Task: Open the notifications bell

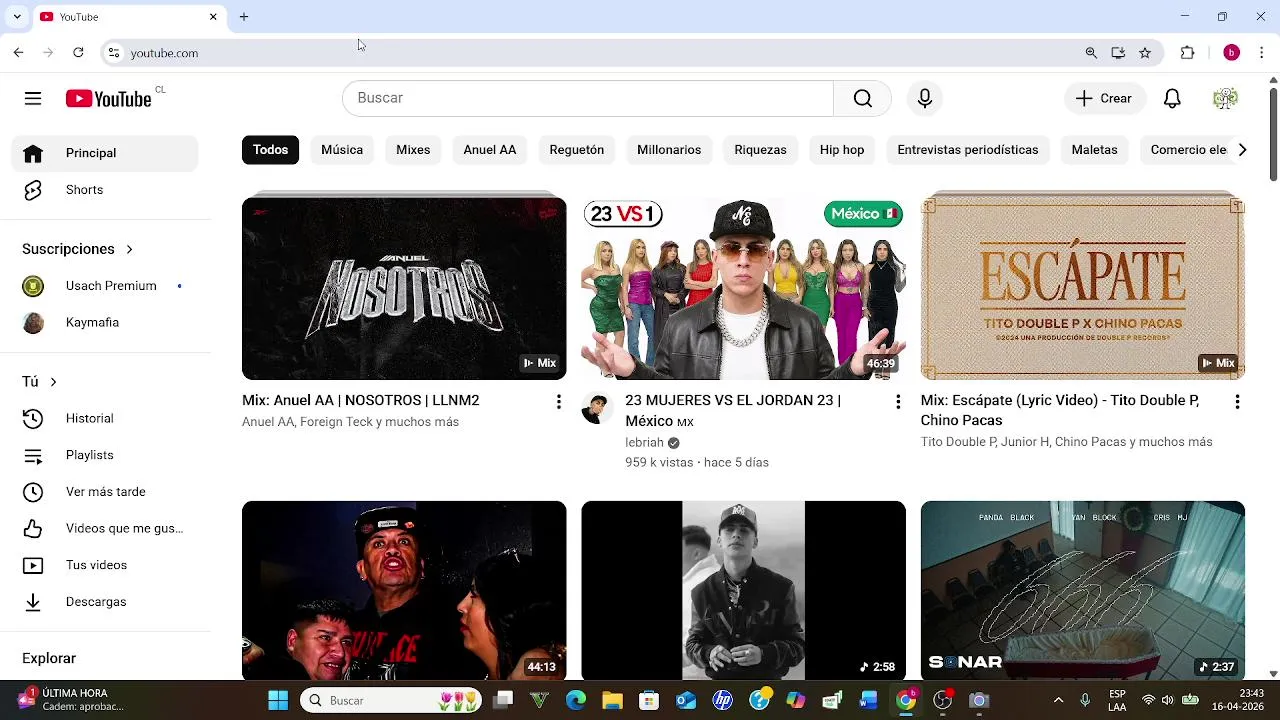Action: coord(1172,98)
